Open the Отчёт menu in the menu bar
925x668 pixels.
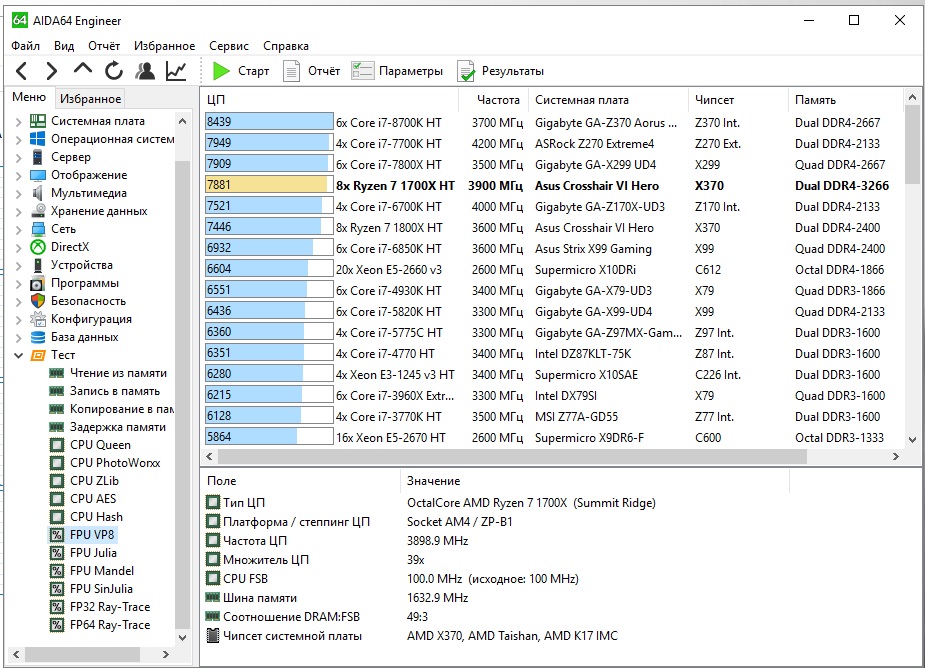(104, 45)
